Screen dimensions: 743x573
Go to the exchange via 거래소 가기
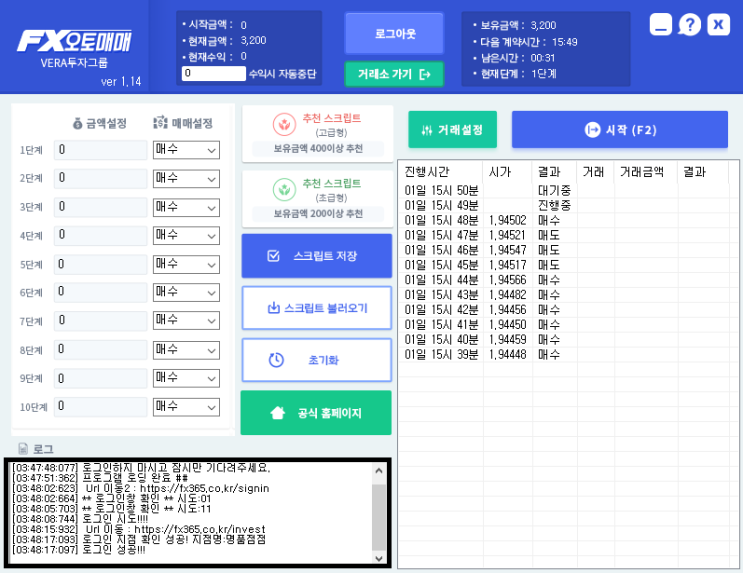(x=394, y=74)
